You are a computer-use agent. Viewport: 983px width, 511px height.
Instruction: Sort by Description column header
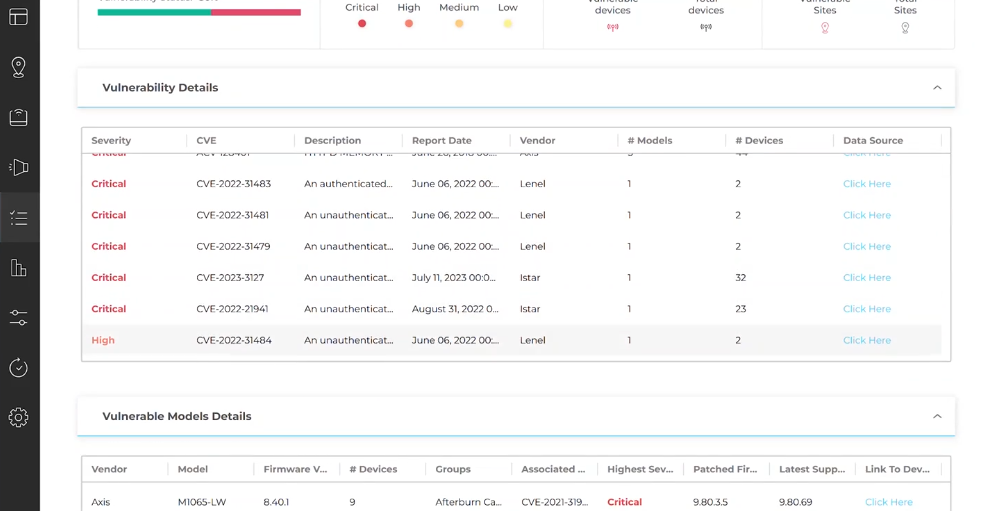tap(332, 140)
